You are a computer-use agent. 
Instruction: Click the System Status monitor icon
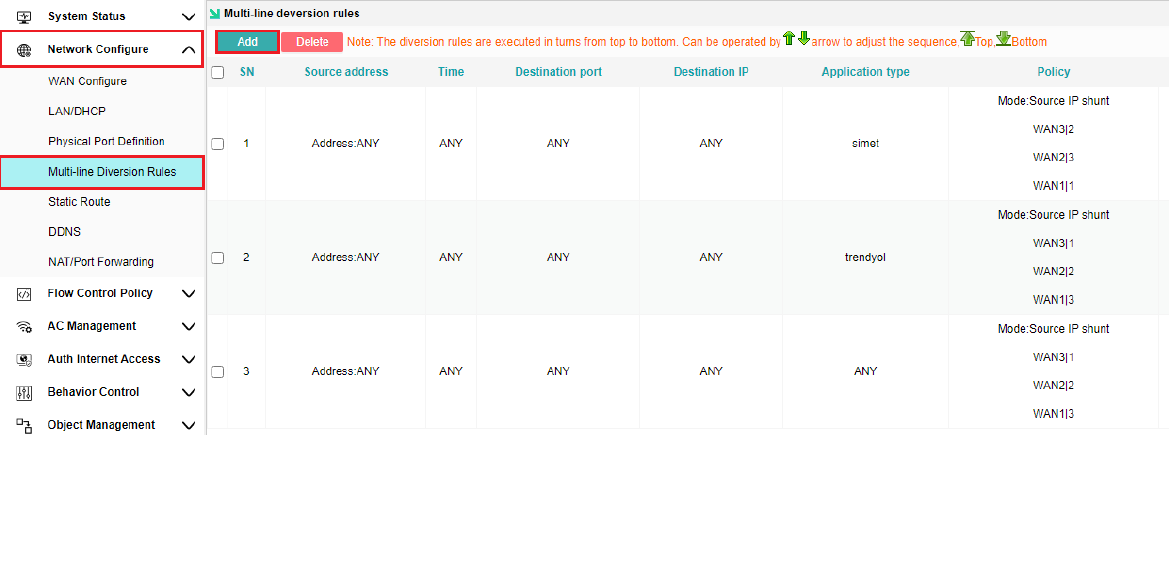(x=25, y=17)
